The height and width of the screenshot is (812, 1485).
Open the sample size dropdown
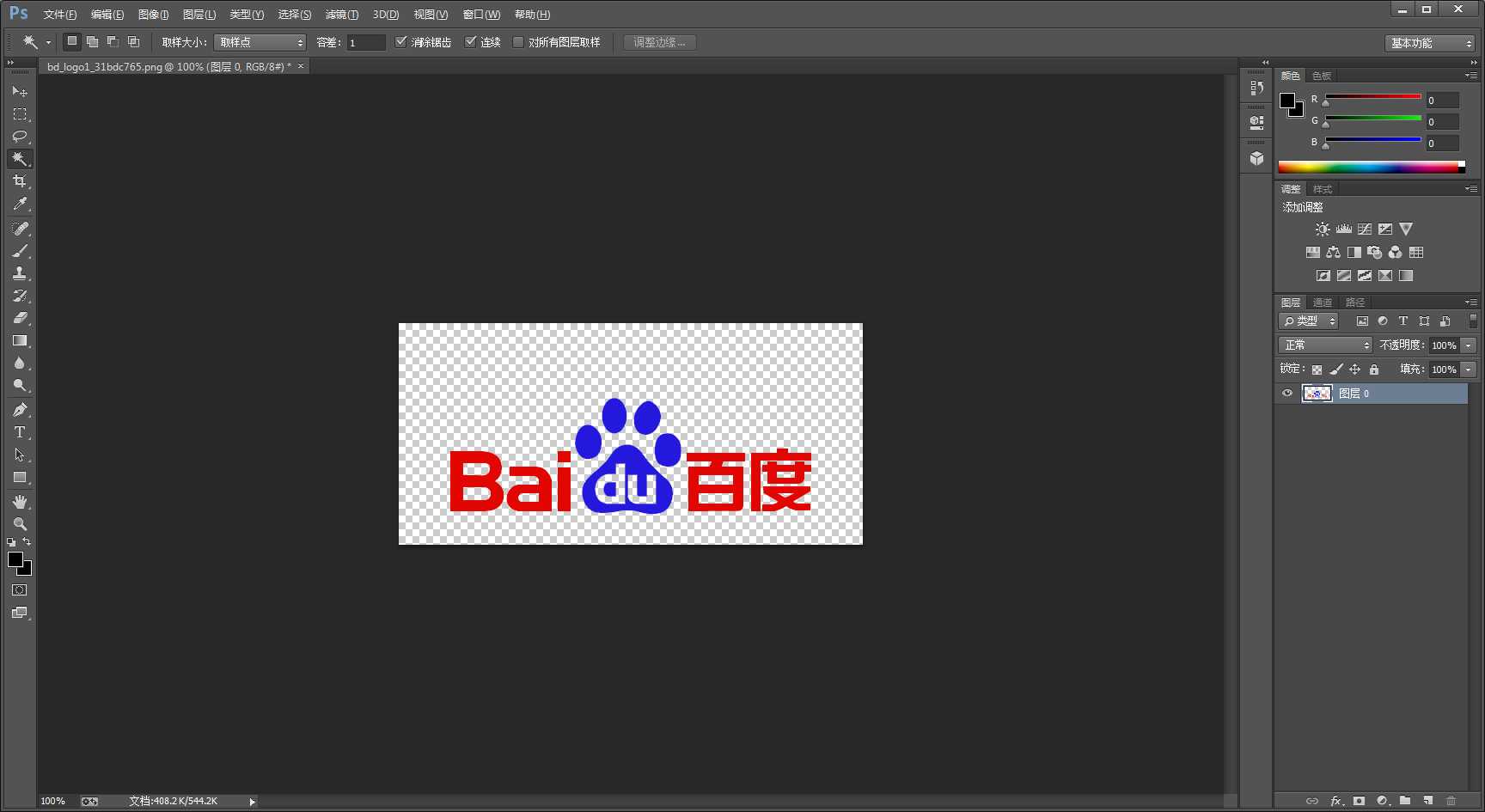tap(260, 42)
